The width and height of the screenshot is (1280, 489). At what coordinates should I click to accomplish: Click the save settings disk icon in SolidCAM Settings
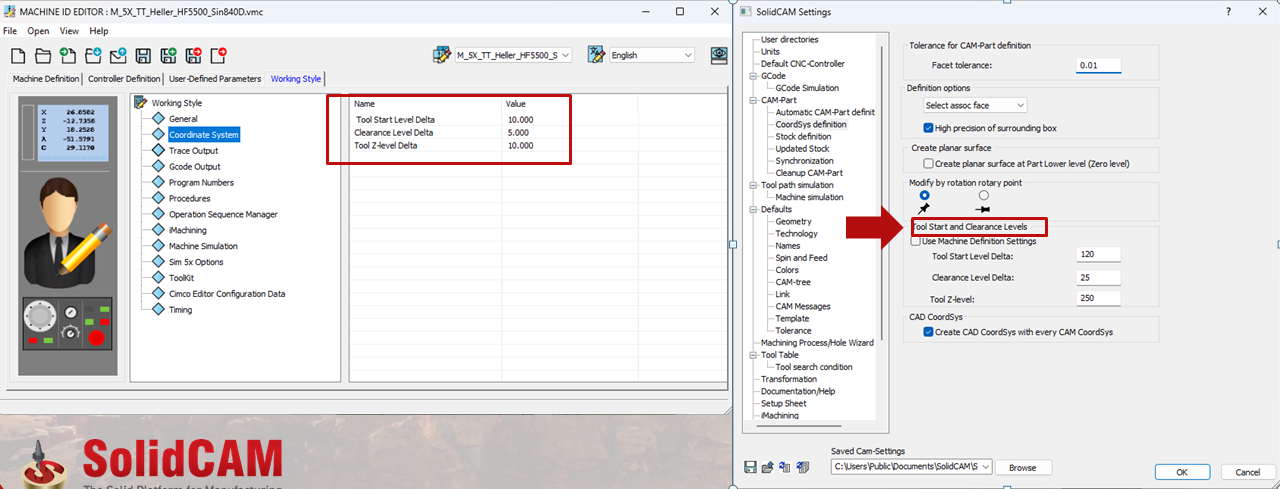(x=751, y=467)
